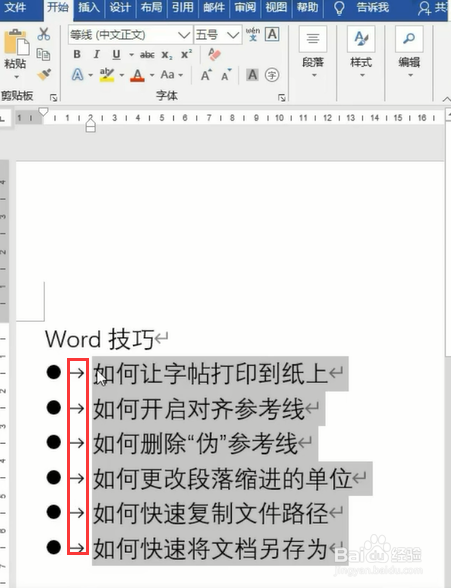Change case with Aa button
The width and height of the screenshot is (451, 588).
[168, 75]
